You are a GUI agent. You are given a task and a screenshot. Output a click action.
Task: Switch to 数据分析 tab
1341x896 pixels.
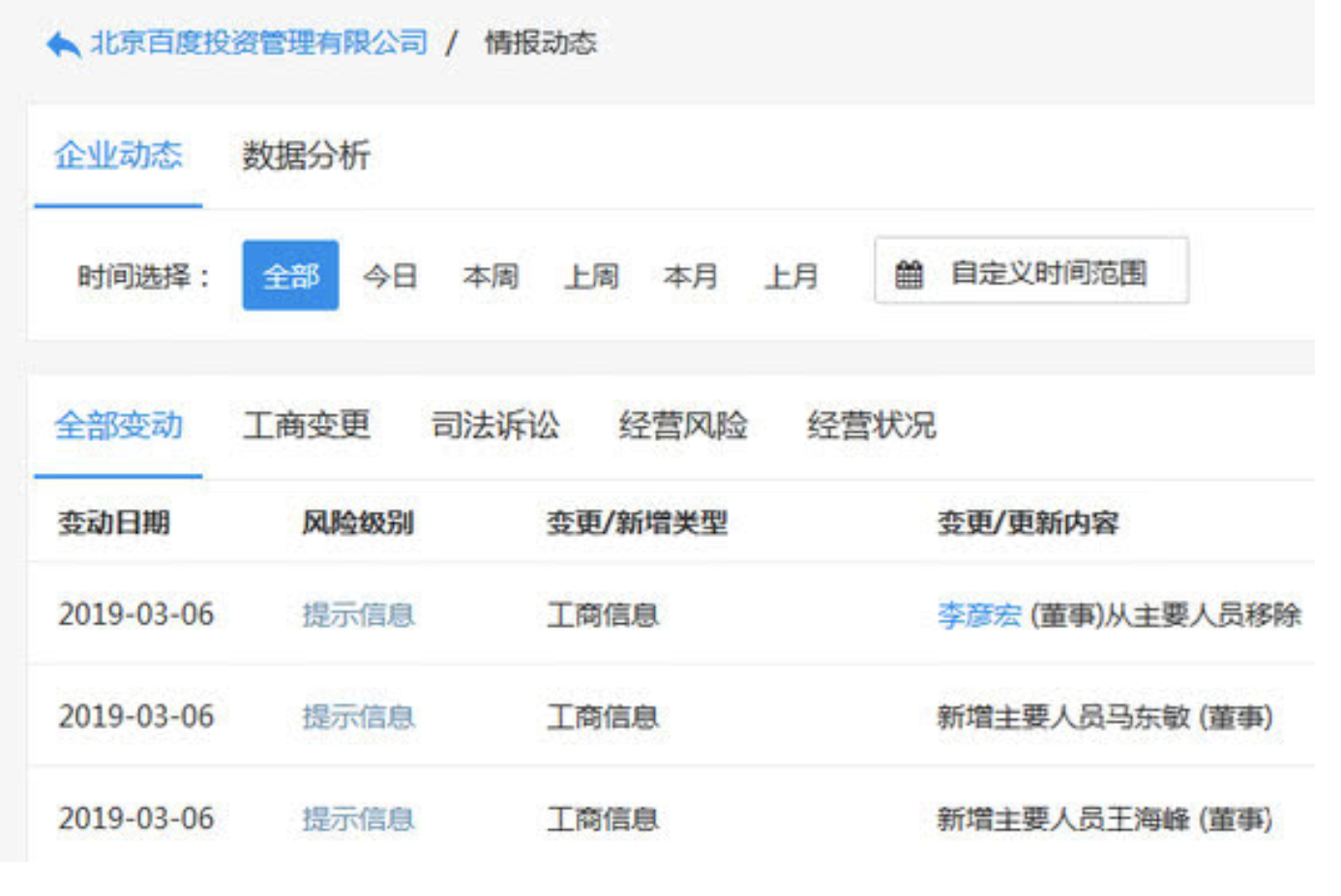coord(306,156)
